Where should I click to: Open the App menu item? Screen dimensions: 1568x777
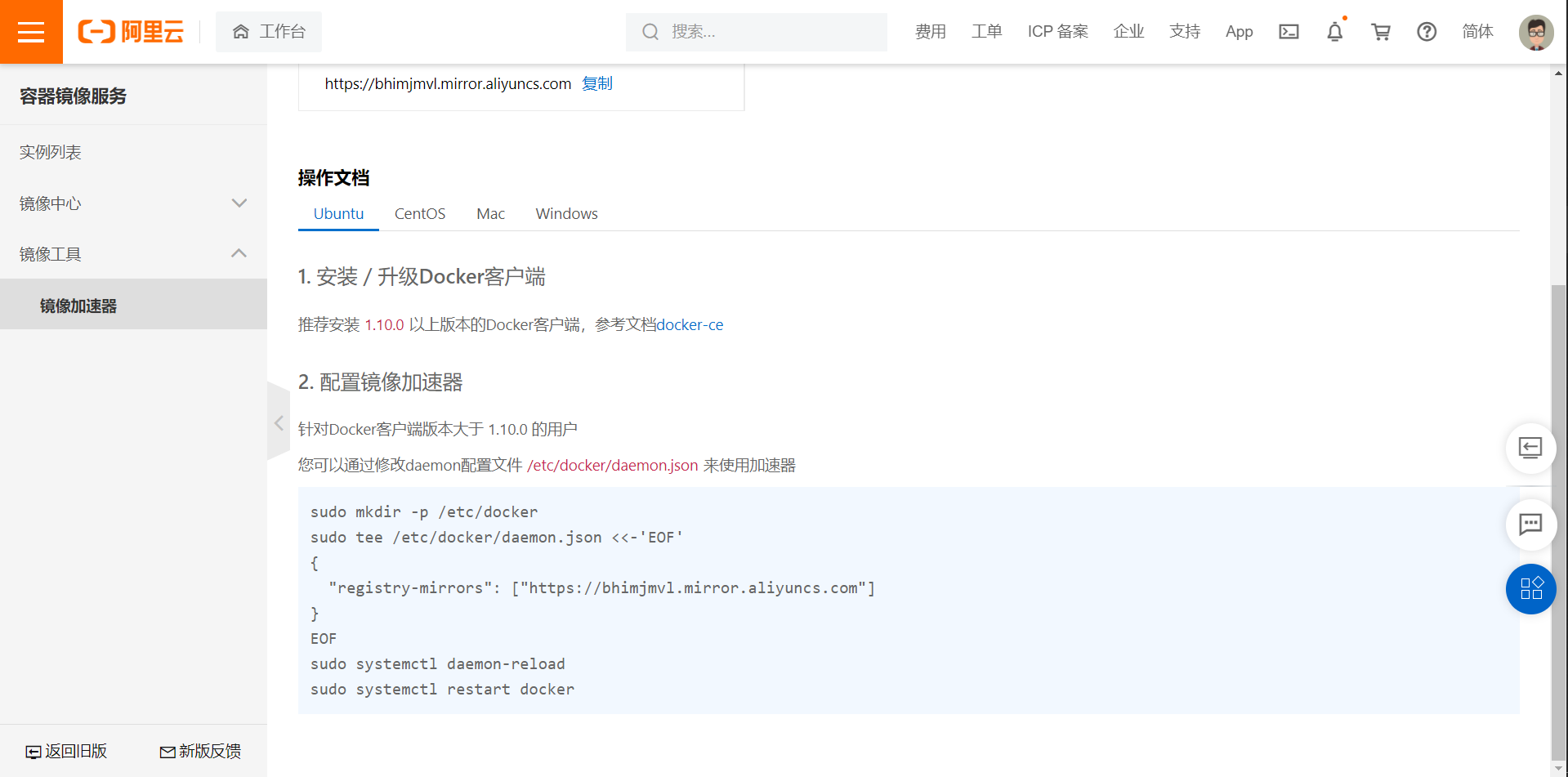1240,32
